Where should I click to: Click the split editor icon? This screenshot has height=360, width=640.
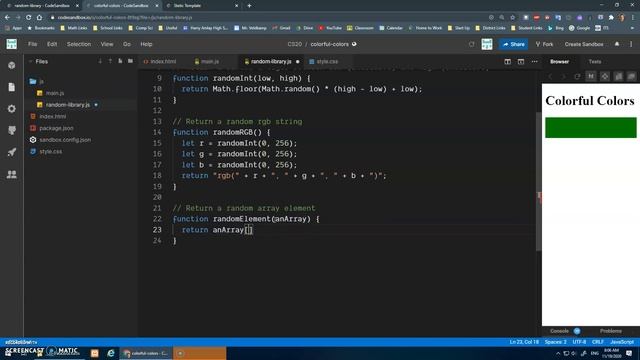[x=507, y=62]
